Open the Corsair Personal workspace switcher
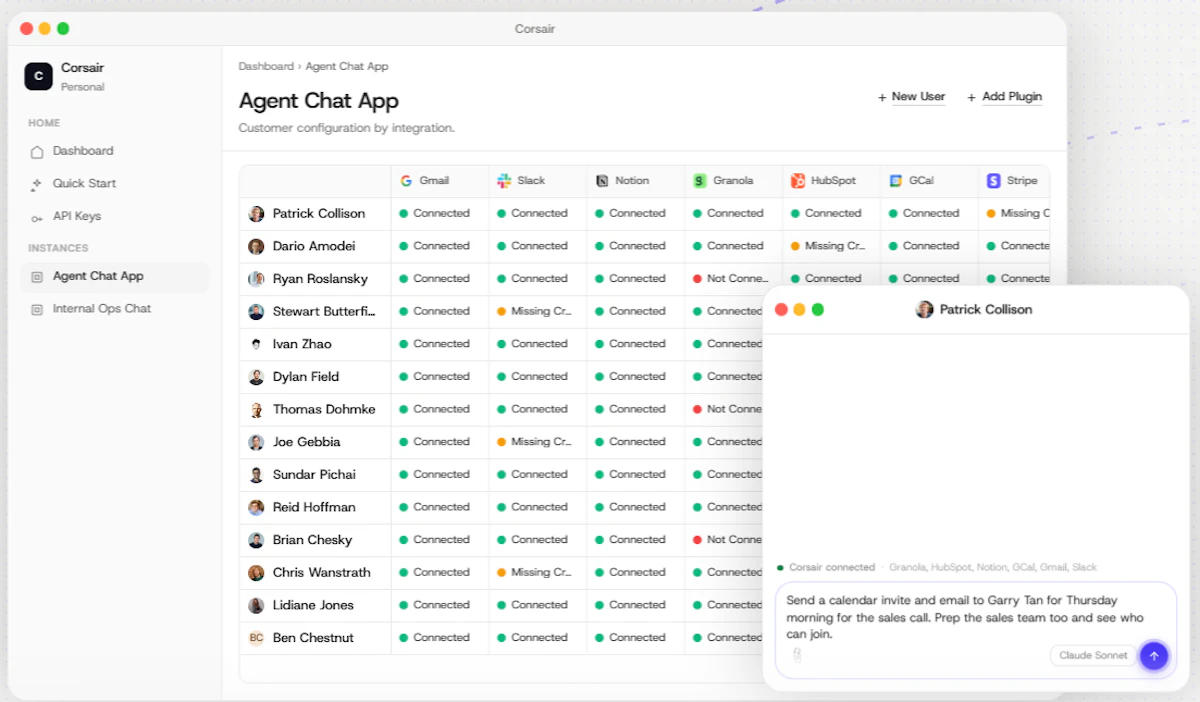The image size is (1200, 702). tap(65, 76)
